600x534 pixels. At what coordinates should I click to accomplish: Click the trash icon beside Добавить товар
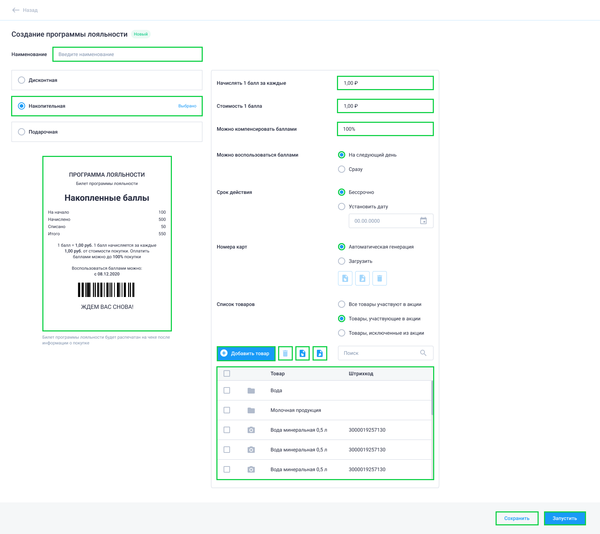coord(285,353)
